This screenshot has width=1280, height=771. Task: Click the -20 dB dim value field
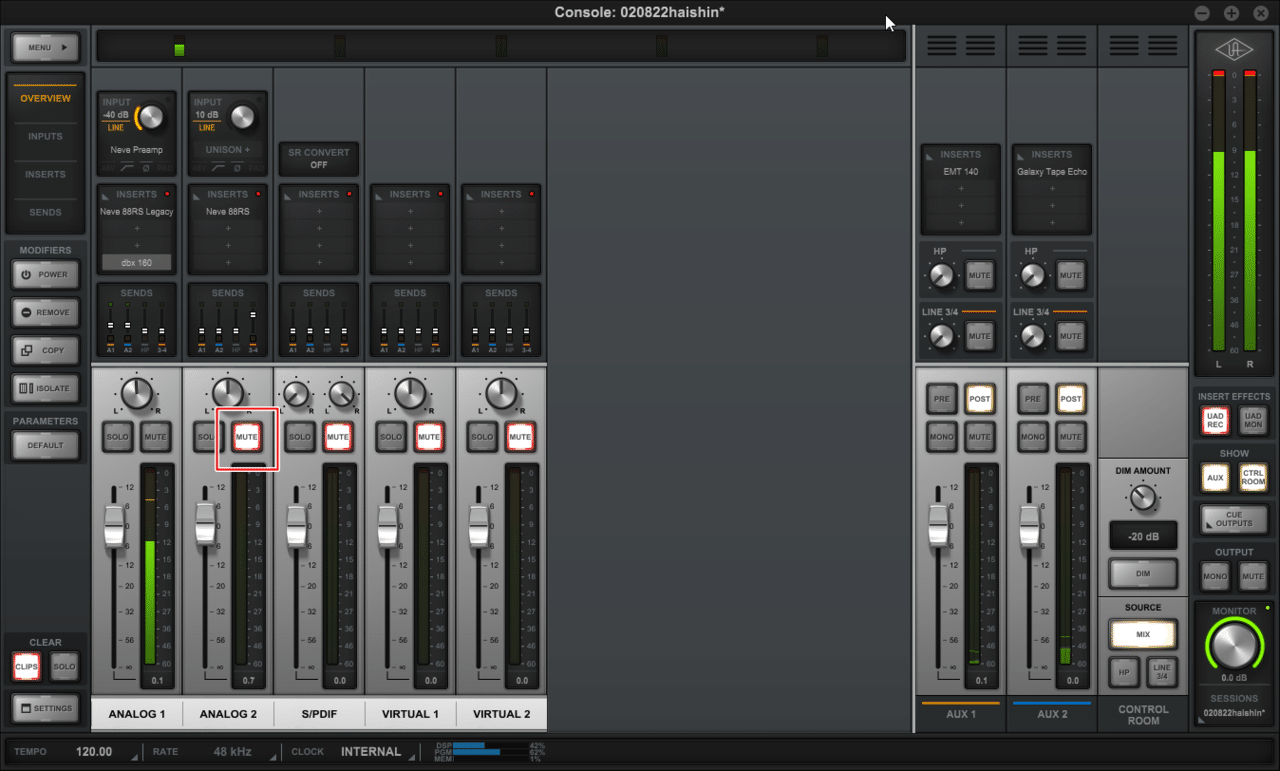tap(1143, 536)
